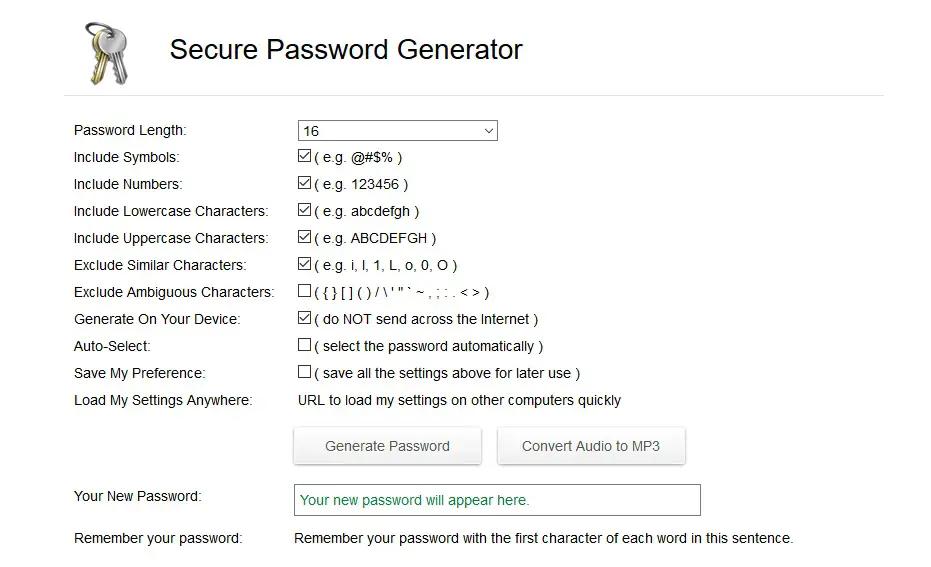Click the URL to load settings text
This screenshot has width=931, height=567.
459,400
